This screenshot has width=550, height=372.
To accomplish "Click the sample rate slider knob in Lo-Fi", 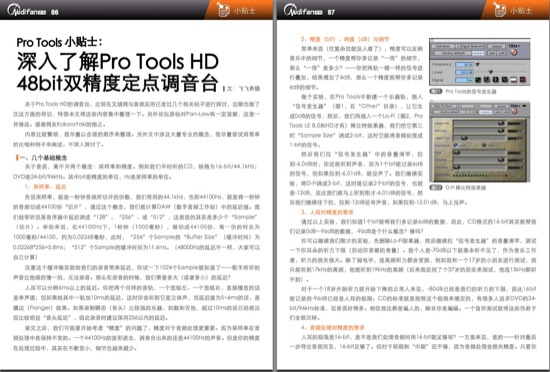I will [x=501, y=123].
